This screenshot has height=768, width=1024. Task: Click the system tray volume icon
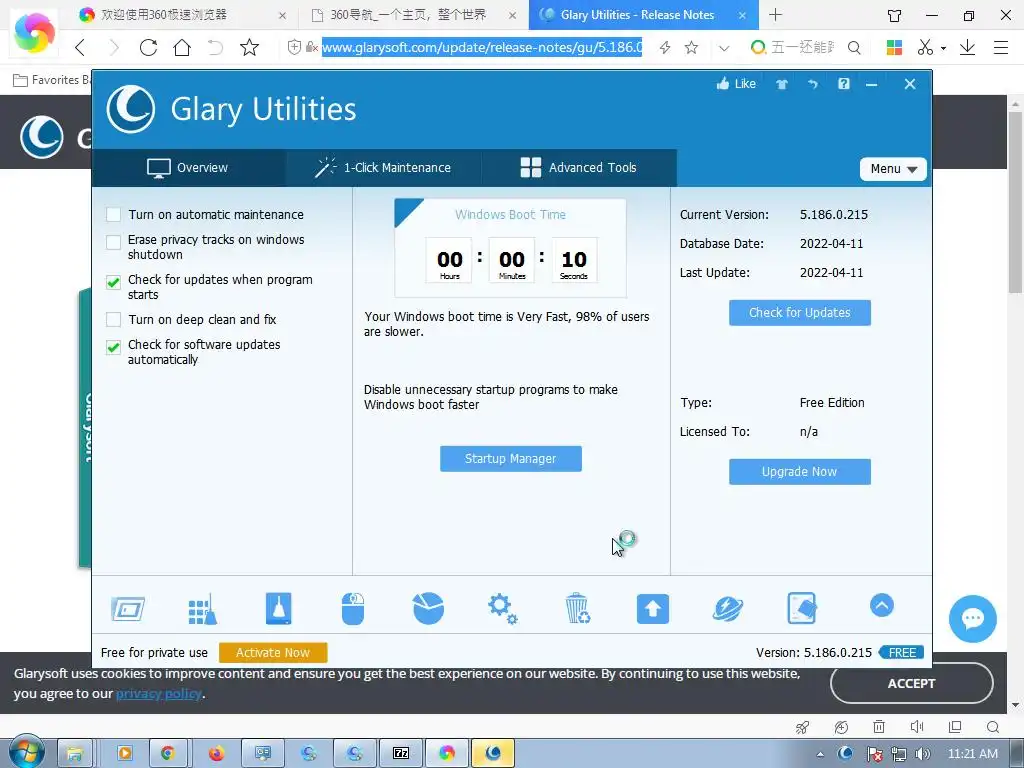click(x=922, y=754)
